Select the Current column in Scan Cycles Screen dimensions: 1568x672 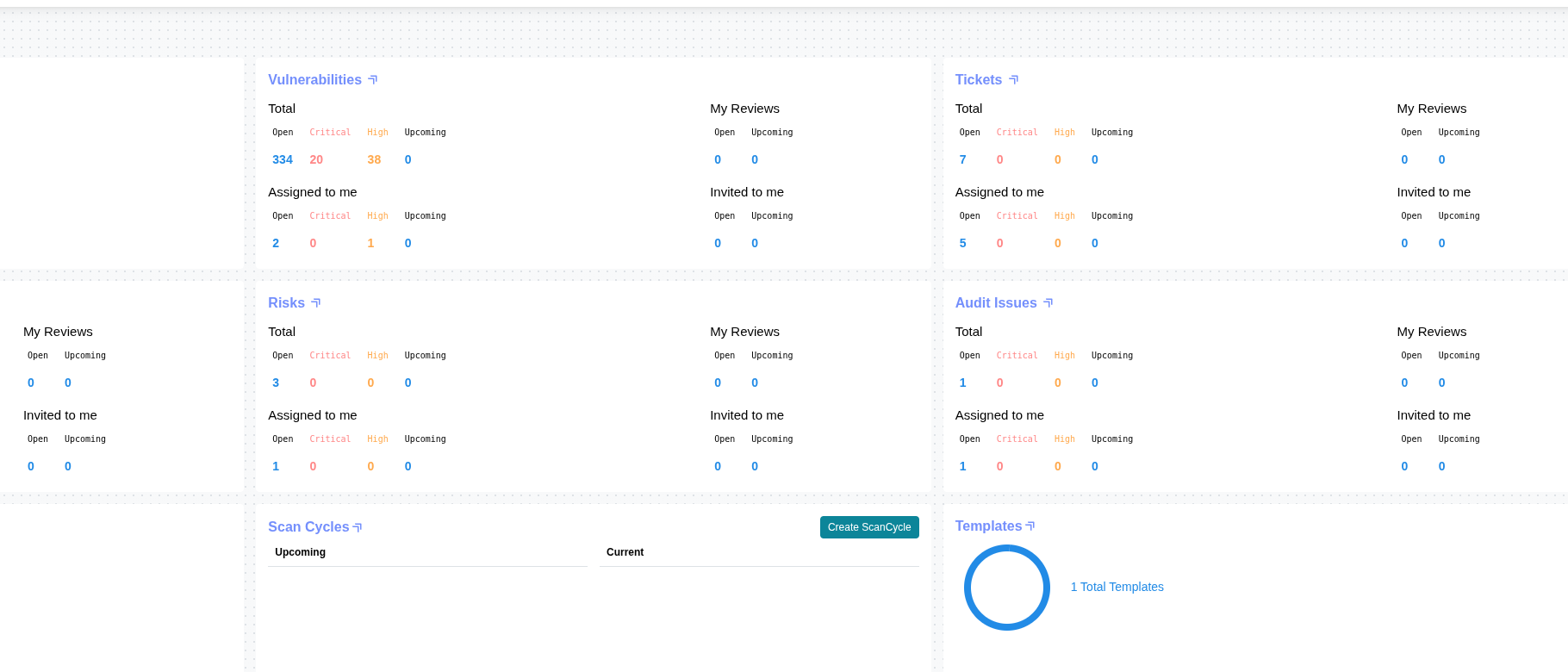[x=625, y=552]
